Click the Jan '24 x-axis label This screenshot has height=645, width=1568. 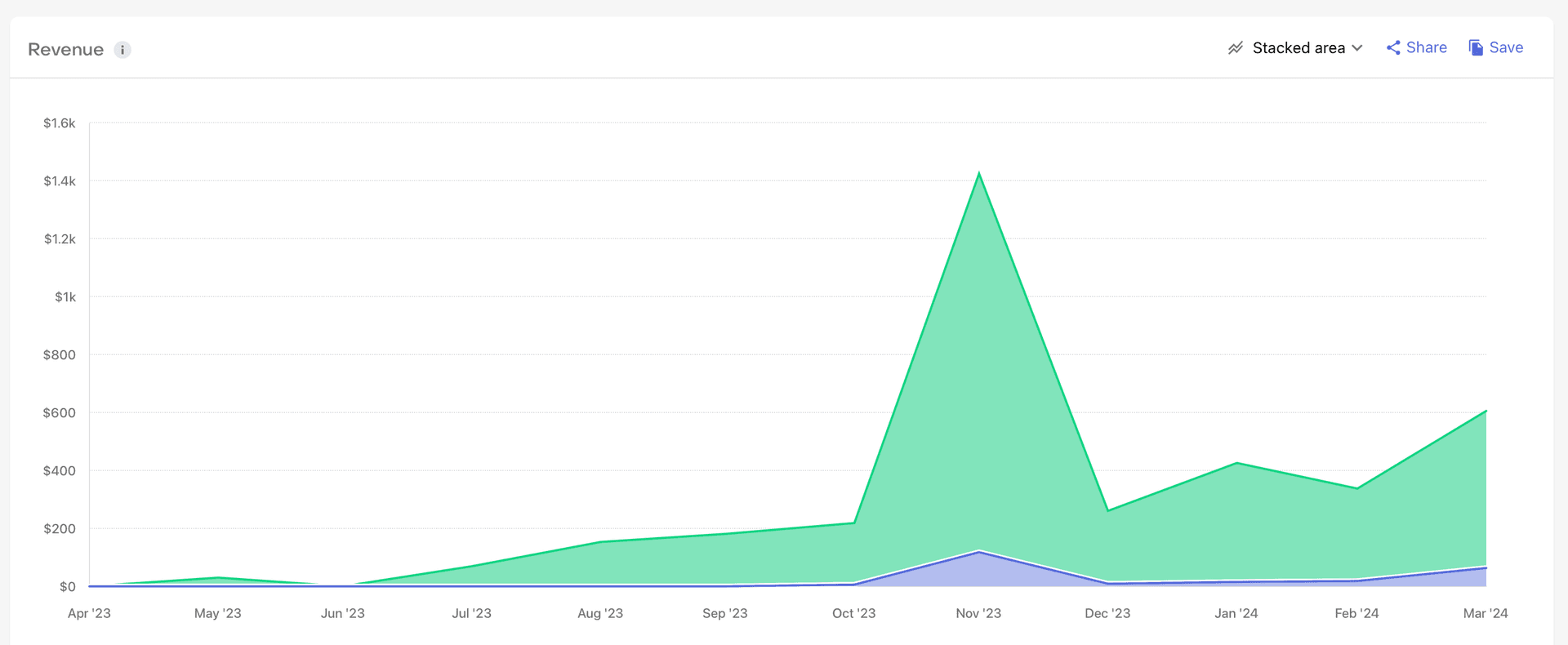[x=1236, y=613]
